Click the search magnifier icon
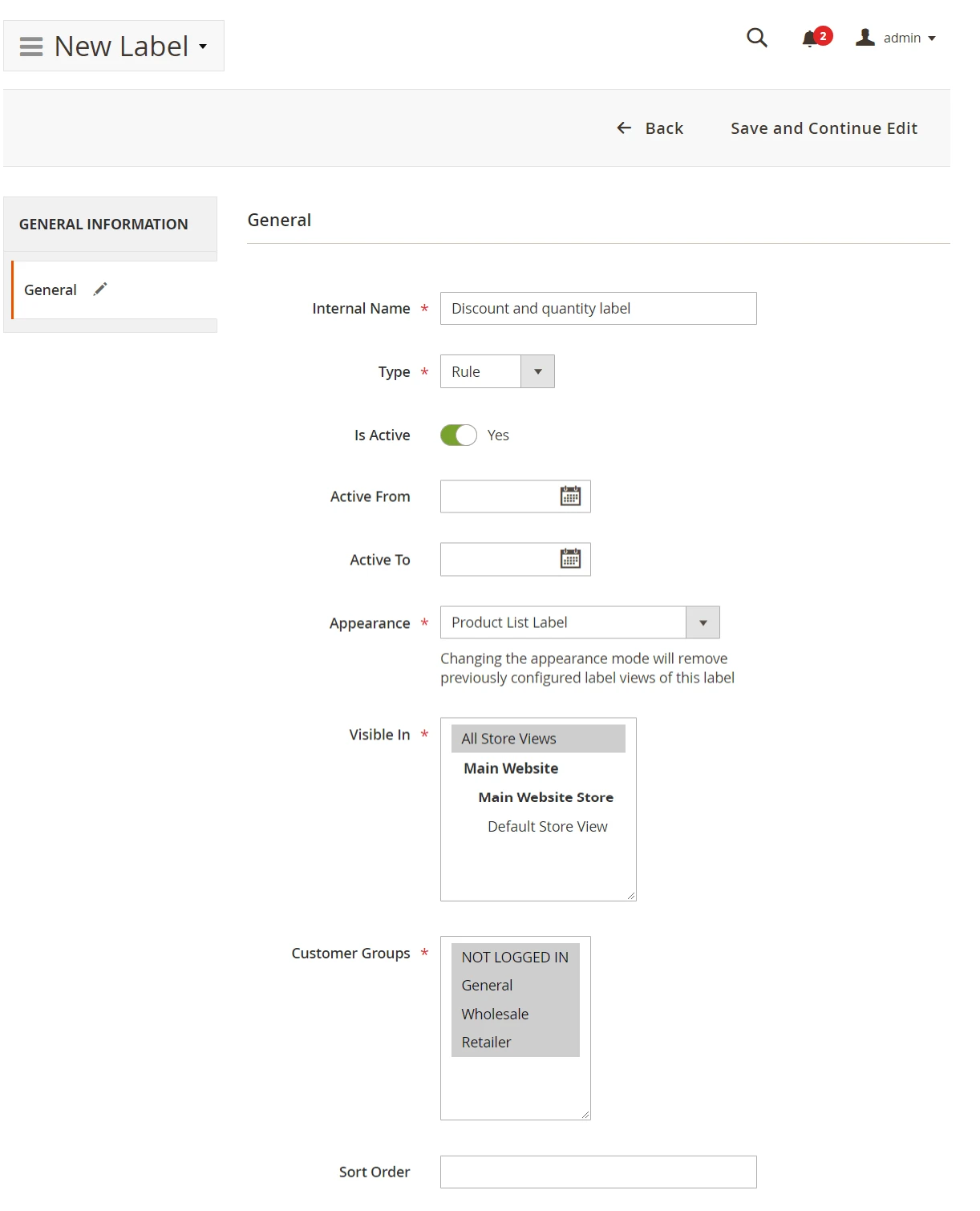The image size is (980, 1211). [x=756, y=38]
